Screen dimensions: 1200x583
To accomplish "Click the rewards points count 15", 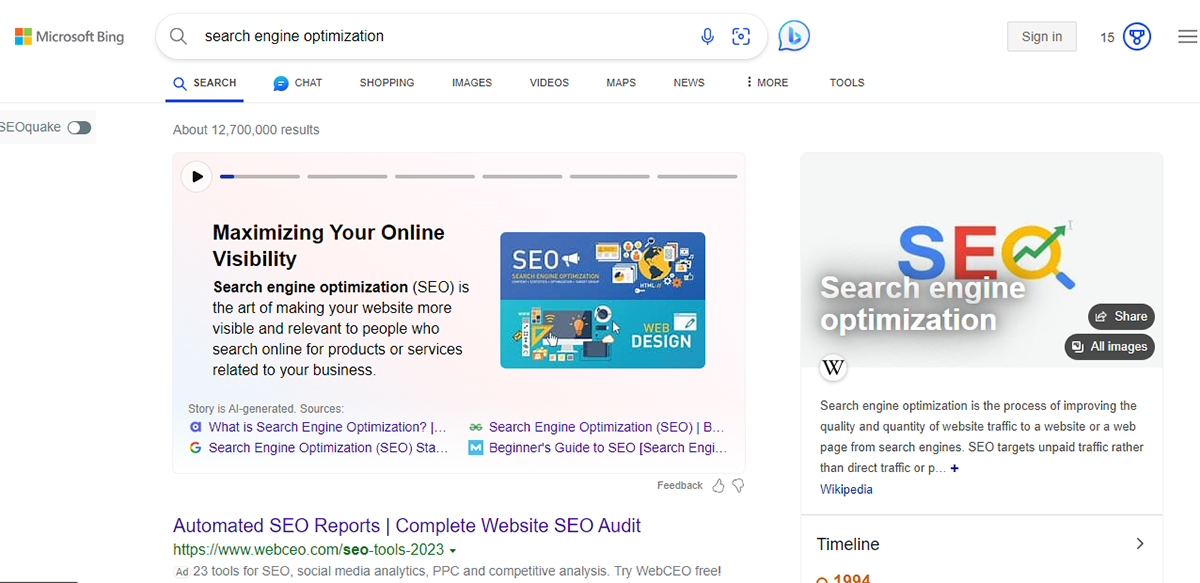I will click(1107, 38).
